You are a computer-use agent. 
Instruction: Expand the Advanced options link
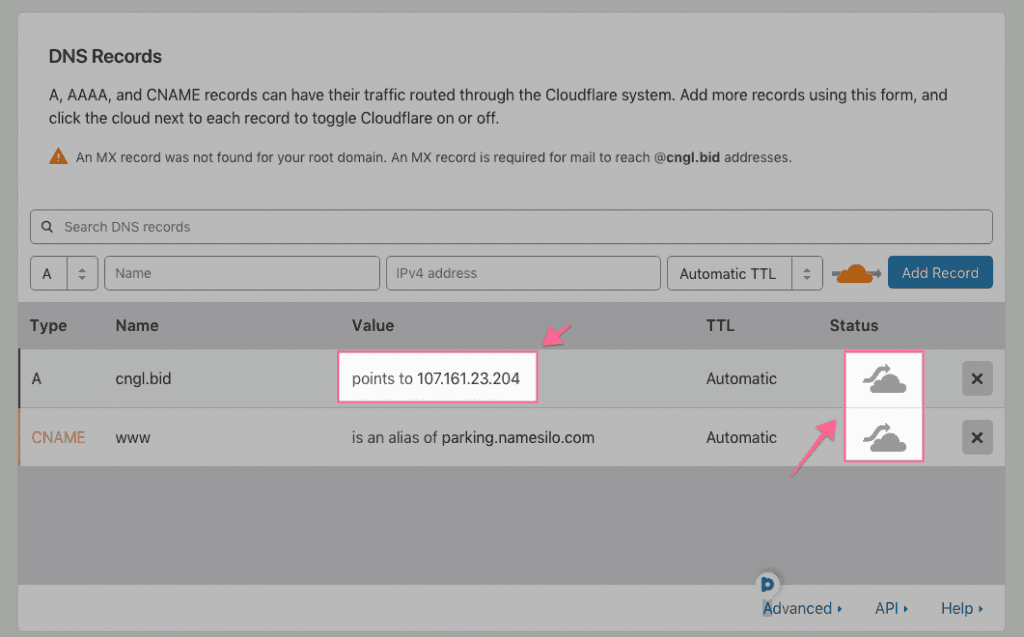click(x=803, y=608)
